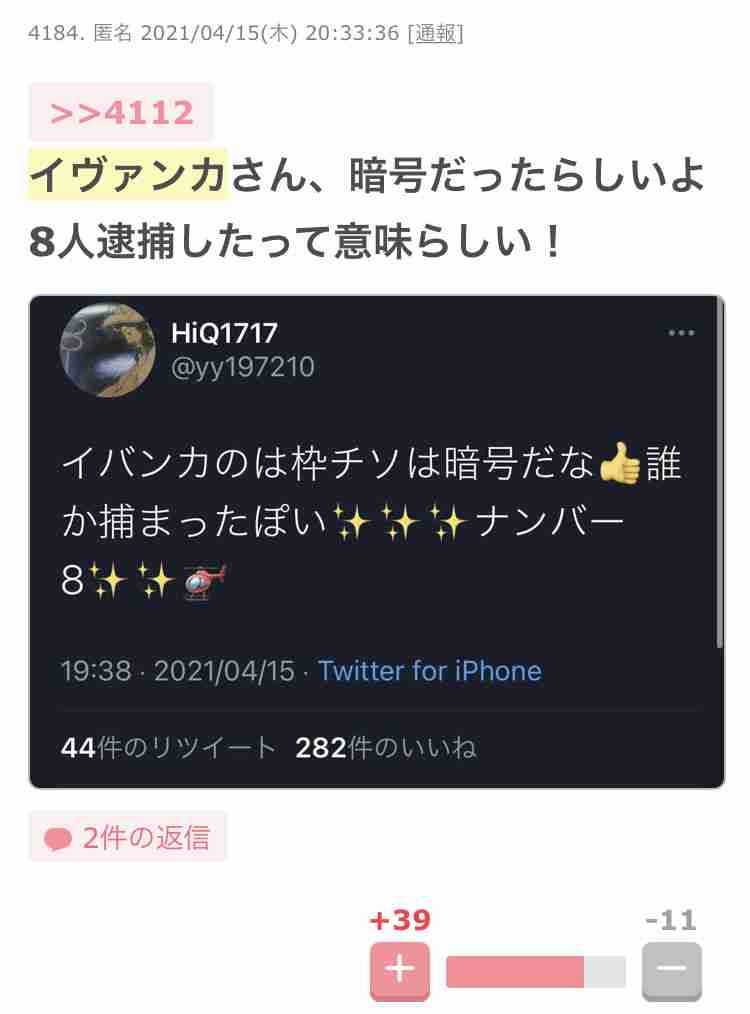Open the Twitter for iPhone link
The width and height of the screenshot is (750, 1014).
429,671
